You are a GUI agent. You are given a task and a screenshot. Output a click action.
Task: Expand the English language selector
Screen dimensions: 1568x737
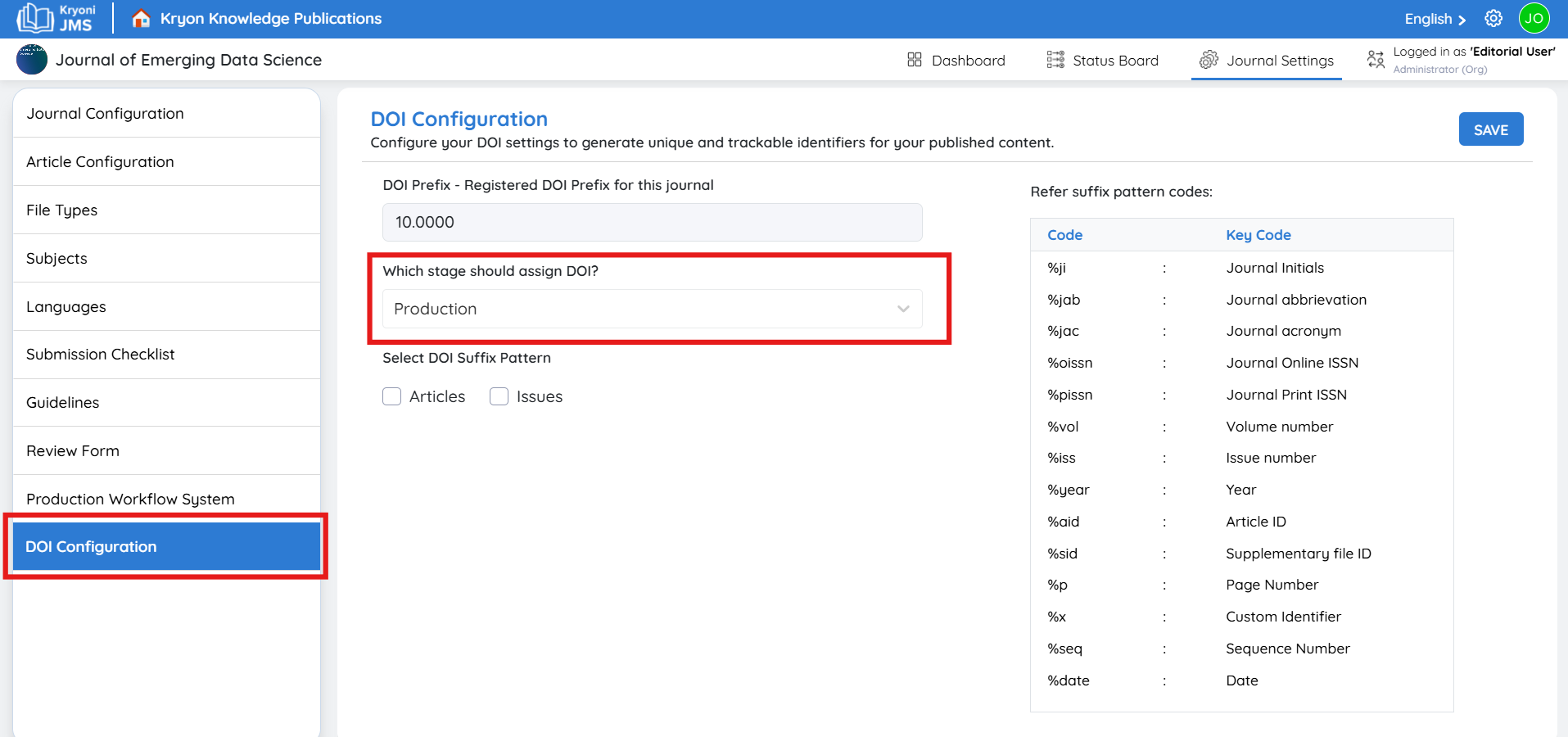pos(1435,19)
